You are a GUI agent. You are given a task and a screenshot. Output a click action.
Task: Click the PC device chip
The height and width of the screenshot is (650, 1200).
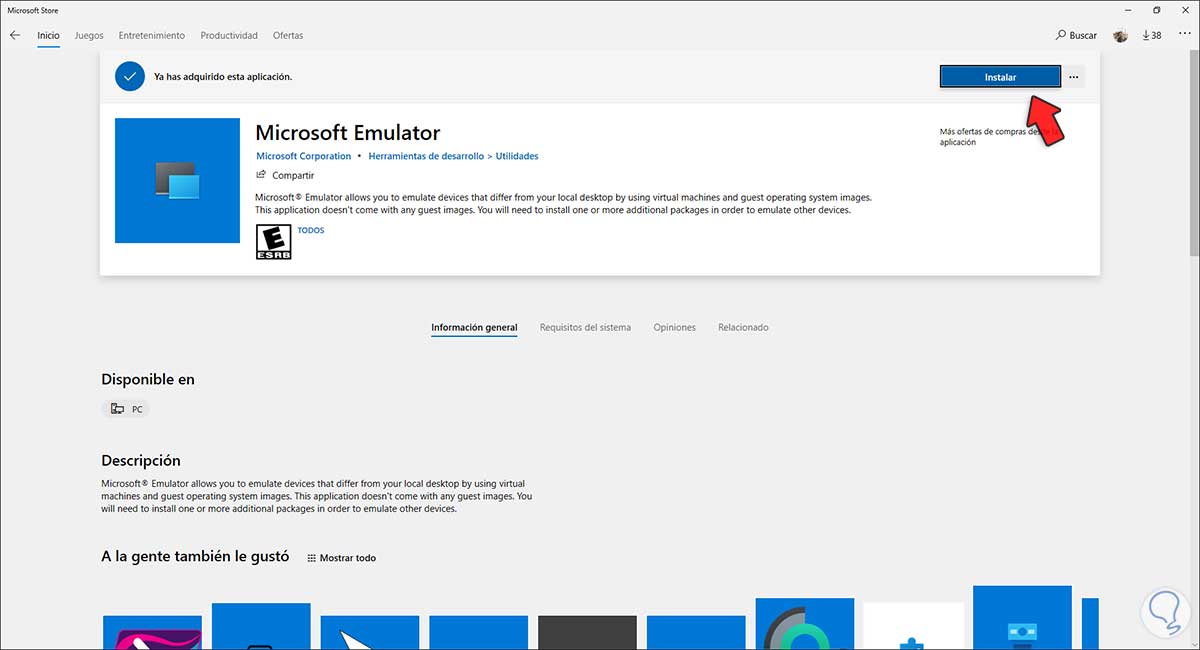click(126, 409)
